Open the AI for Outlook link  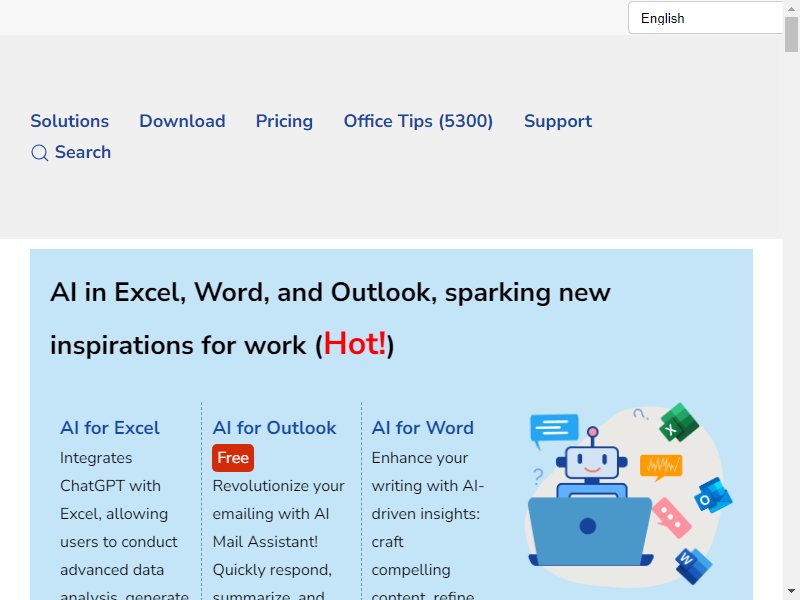pos(274,428)
